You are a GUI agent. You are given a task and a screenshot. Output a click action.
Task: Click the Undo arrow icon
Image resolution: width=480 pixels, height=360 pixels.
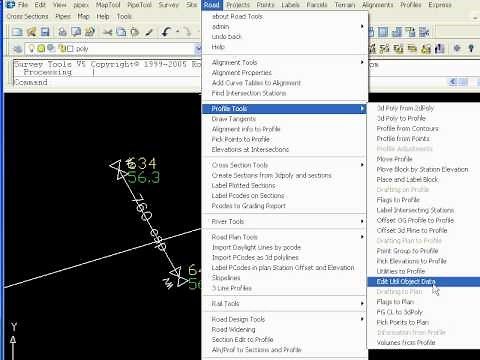[166, 32]
